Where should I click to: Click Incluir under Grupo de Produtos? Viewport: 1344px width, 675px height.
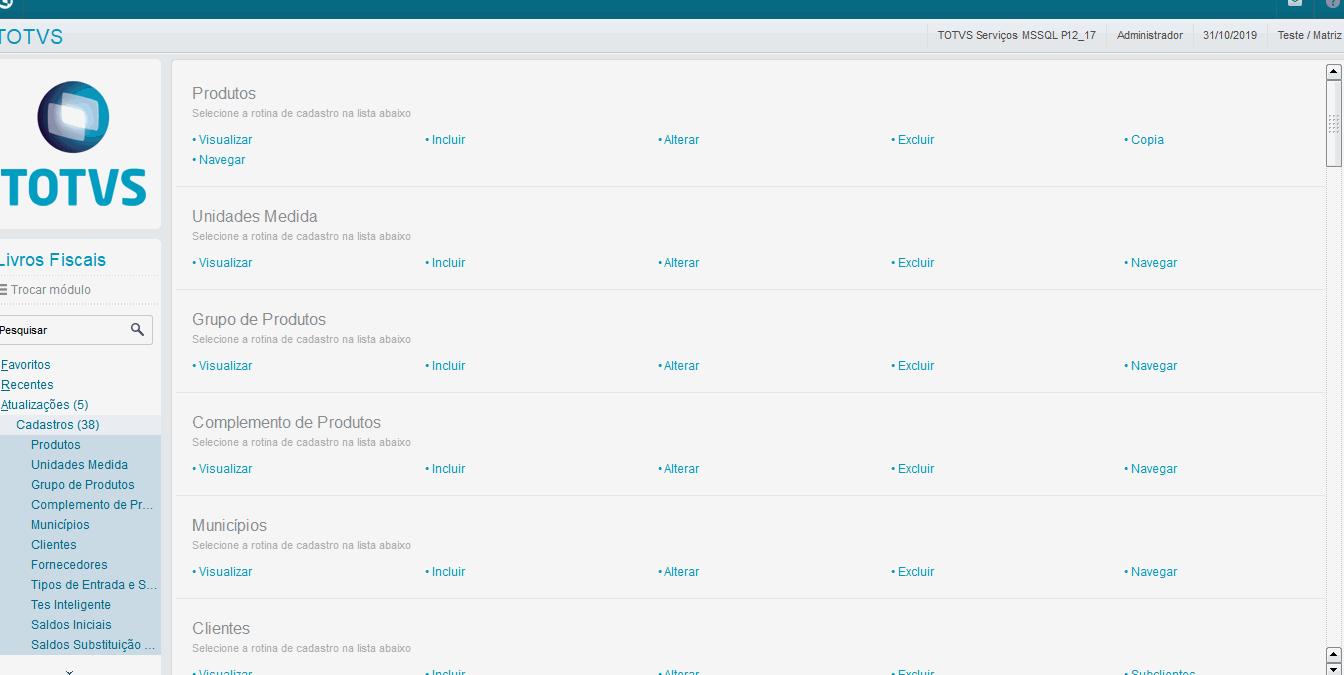(448, 366)
